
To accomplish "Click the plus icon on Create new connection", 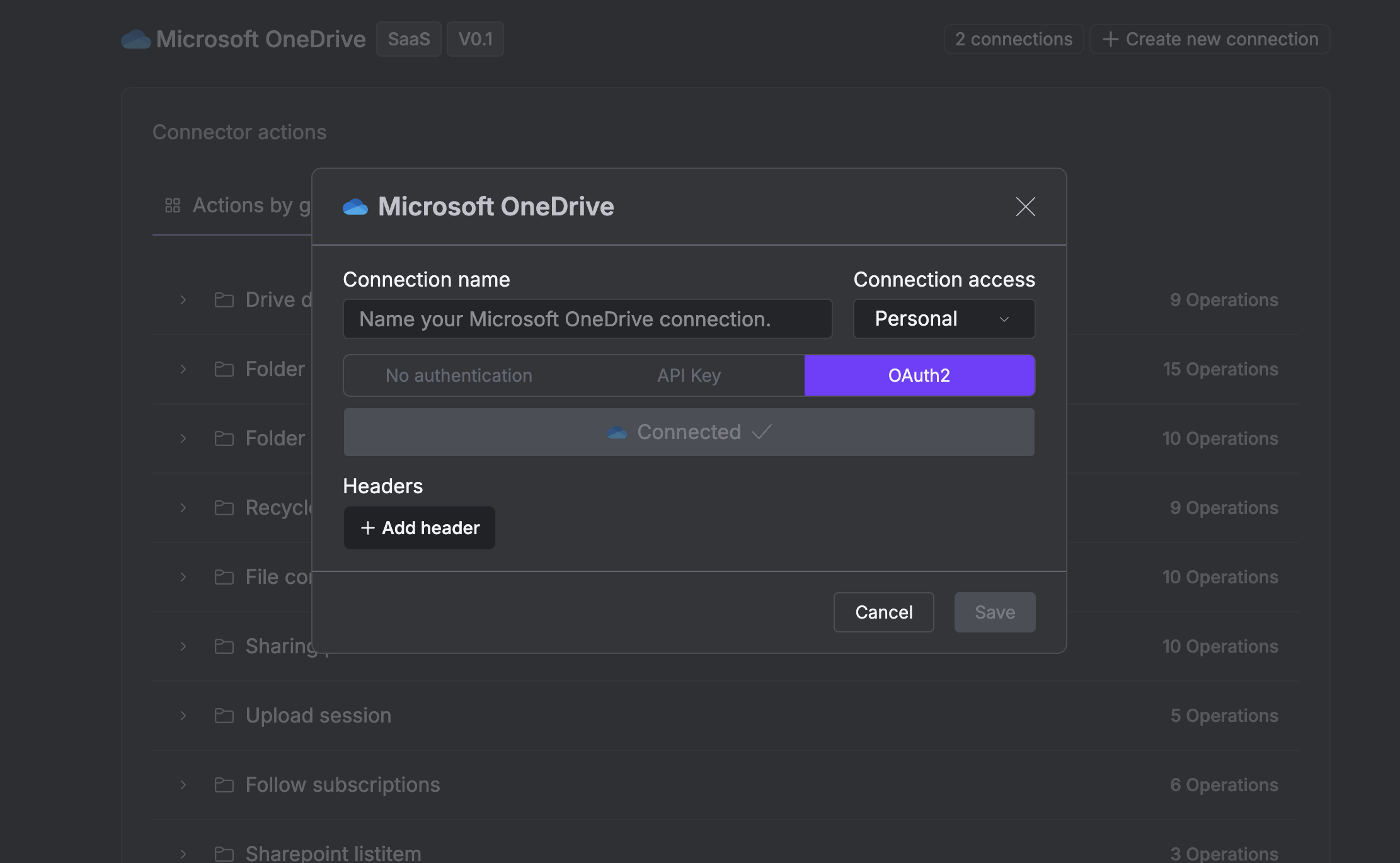I will [x=1110, y=39].
